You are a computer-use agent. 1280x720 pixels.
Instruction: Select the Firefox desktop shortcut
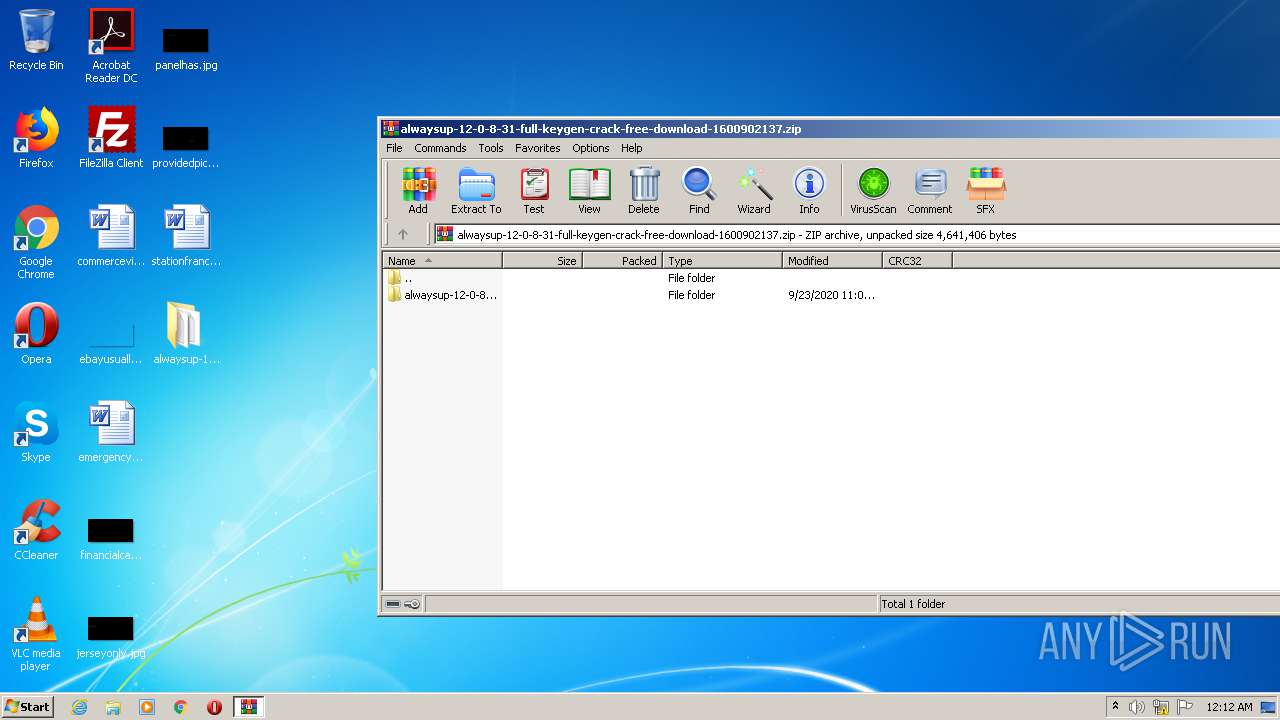point(36,138)
